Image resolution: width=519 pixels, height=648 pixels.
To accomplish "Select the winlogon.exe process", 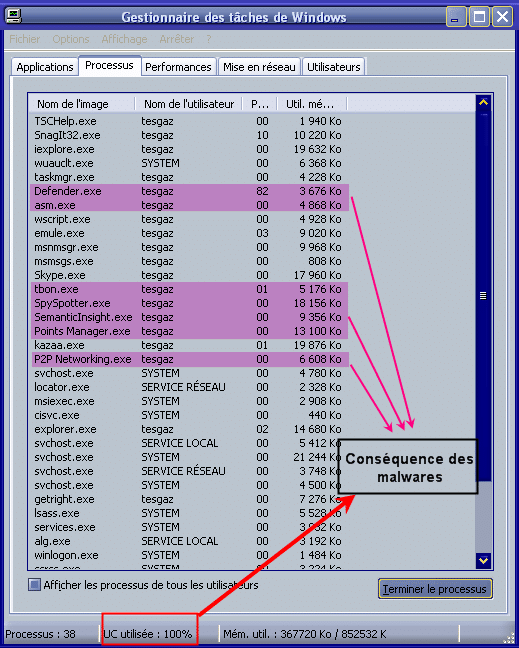I will (190, 555).
